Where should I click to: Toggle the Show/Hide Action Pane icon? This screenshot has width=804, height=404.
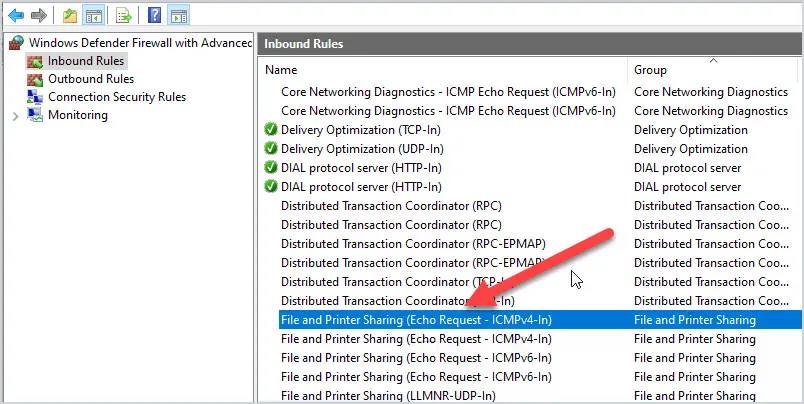[x=178, y=16]
